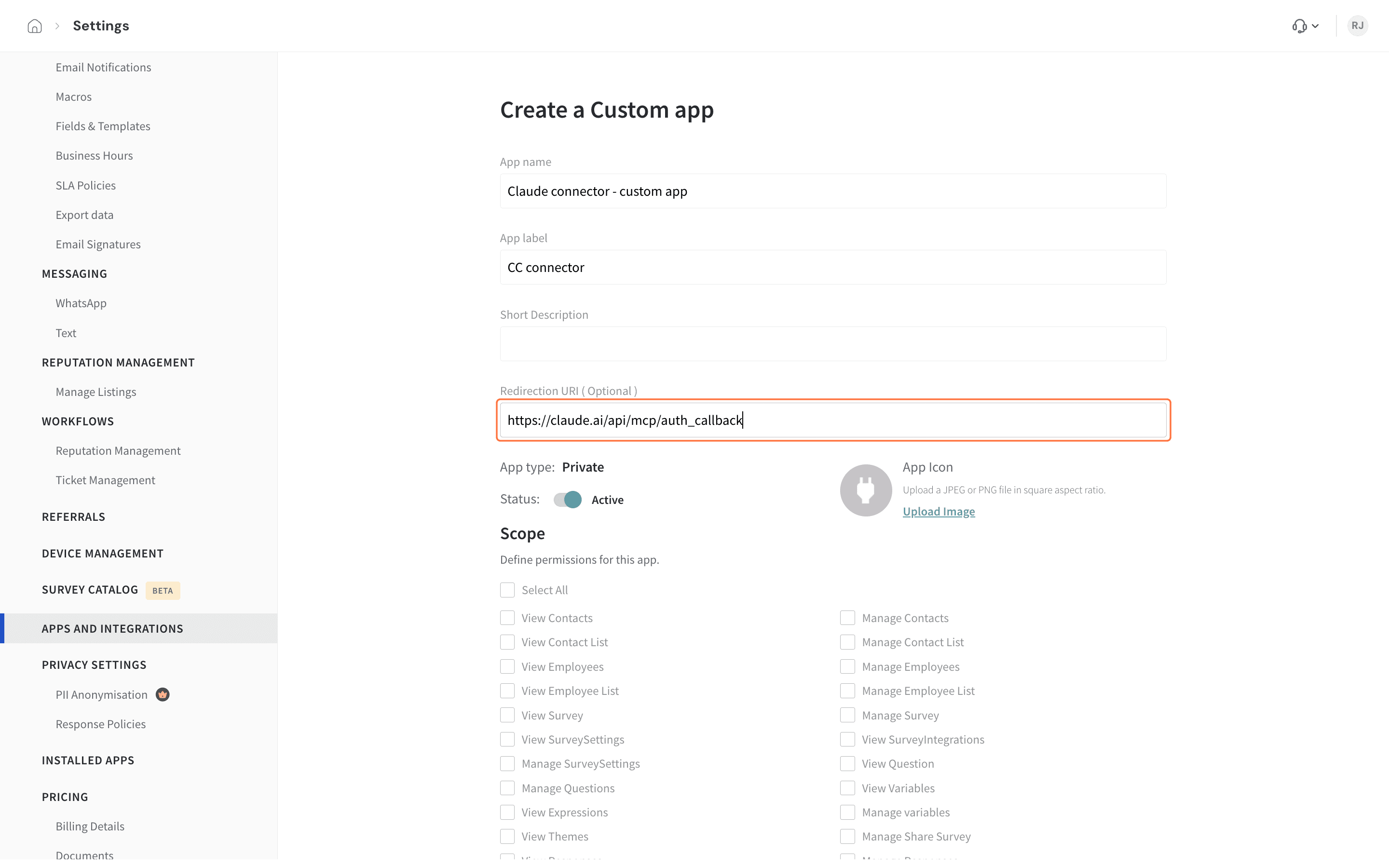Viewport: 1389px width, 868px height.
Task: Check View SurveyIntegrations scope
Action: (x=847, y=739)
